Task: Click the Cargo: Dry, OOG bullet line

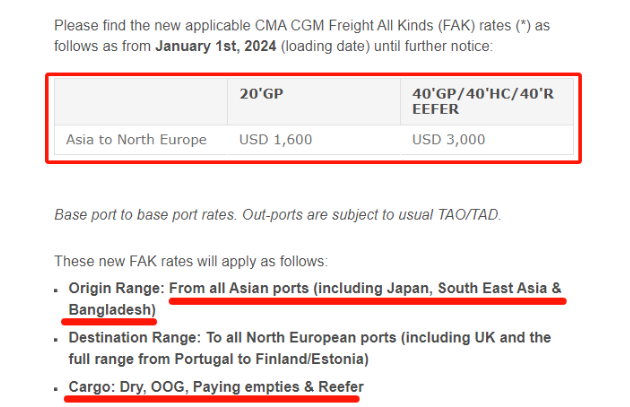Action: click(216, 387)
